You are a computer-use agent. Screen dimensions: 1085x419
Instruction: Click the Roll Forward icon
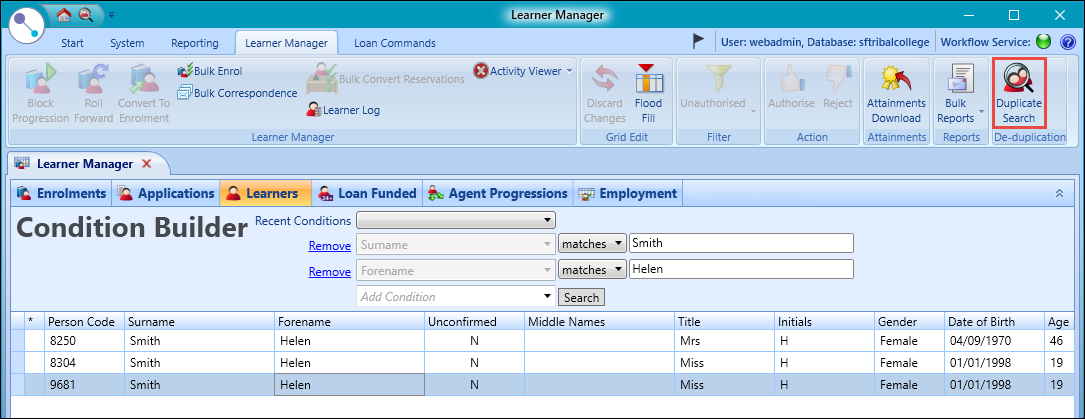(x=94, y=78)
